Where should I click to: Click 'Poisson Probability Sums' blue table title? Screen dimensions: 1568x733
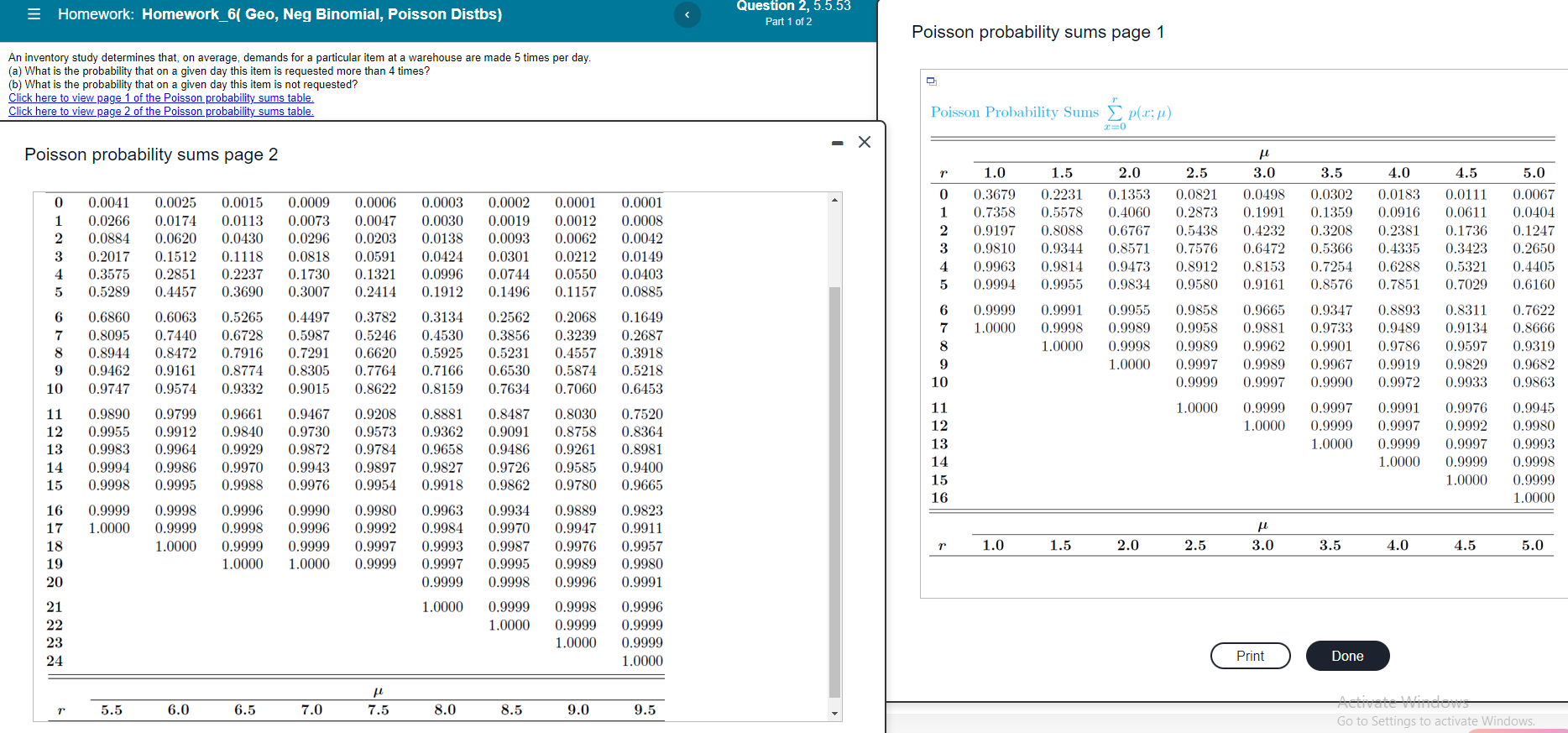click(x=1015, y=112)
